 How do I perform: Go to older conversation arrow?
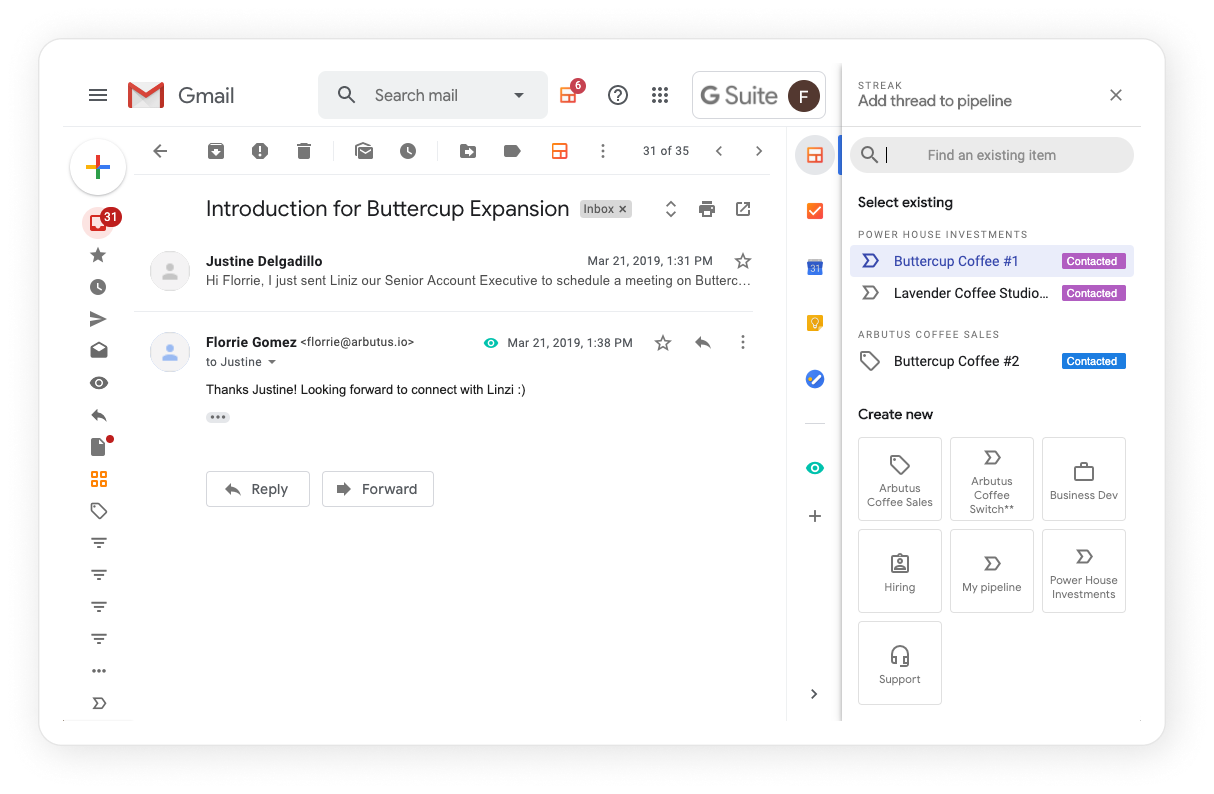(x=759, y=151)
